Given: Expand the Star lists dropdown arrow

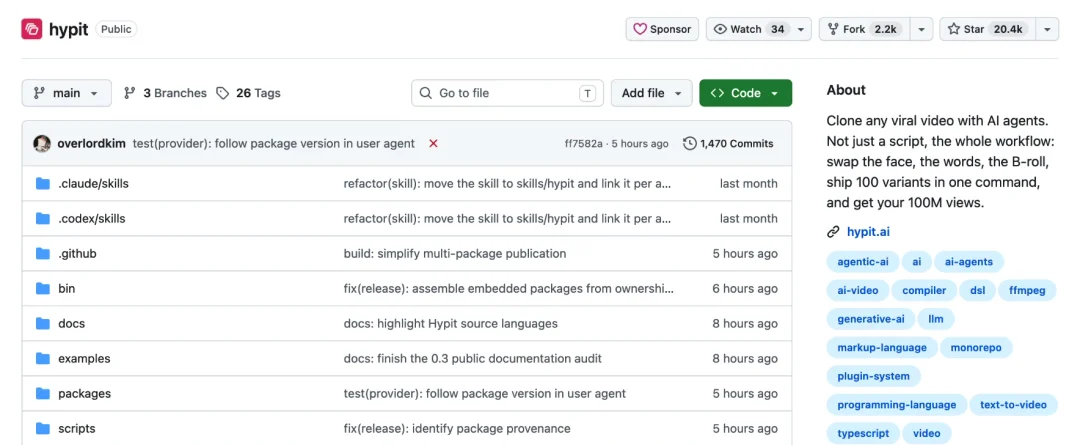Looking at the screenshot, I should coord(1047,30).
